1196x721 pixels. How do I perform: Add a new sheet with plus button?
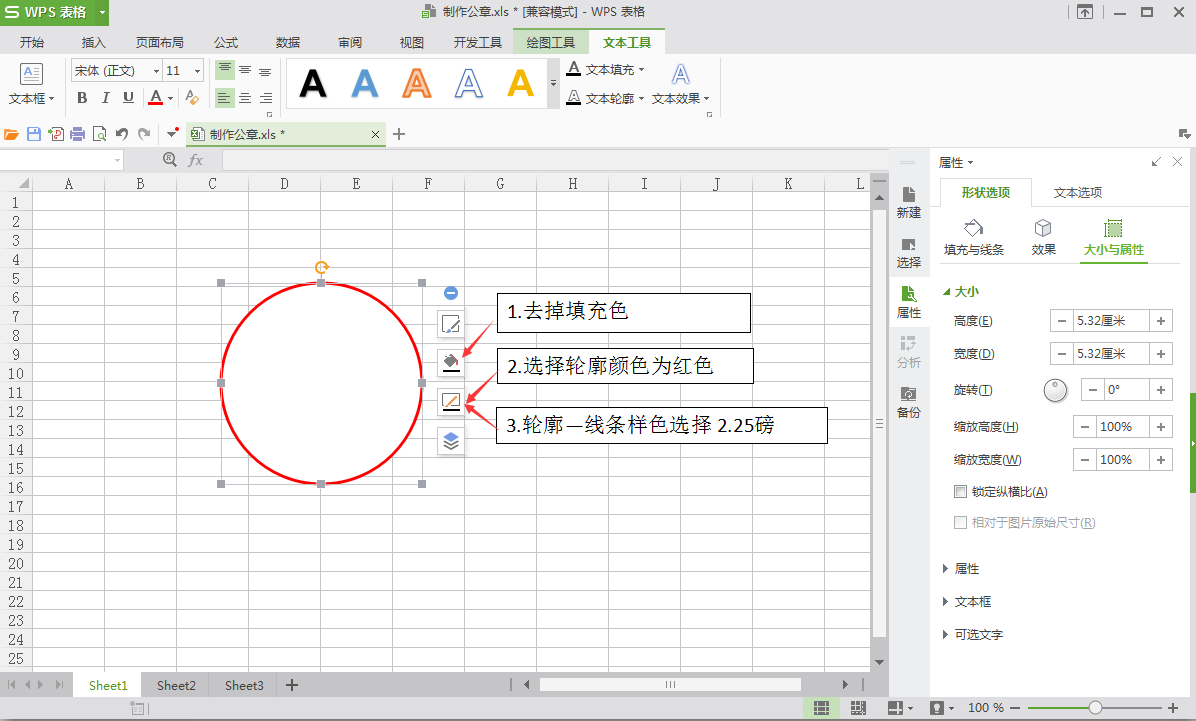[291, 685]
